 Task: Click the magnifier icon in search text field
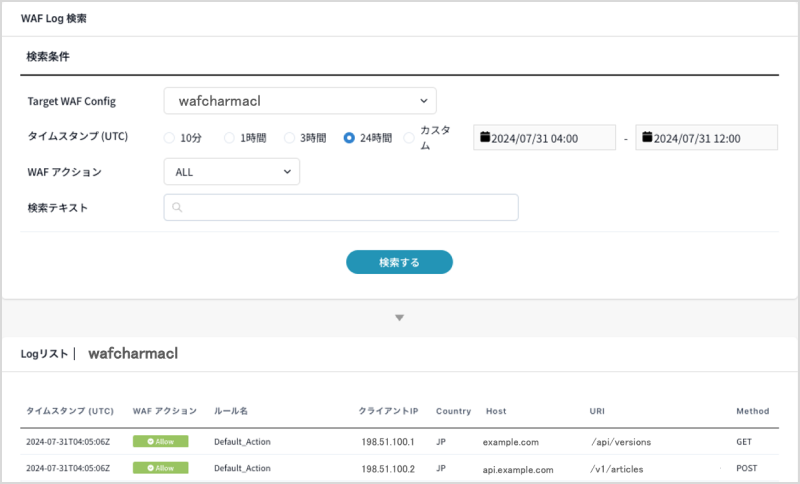coord(177,207)
